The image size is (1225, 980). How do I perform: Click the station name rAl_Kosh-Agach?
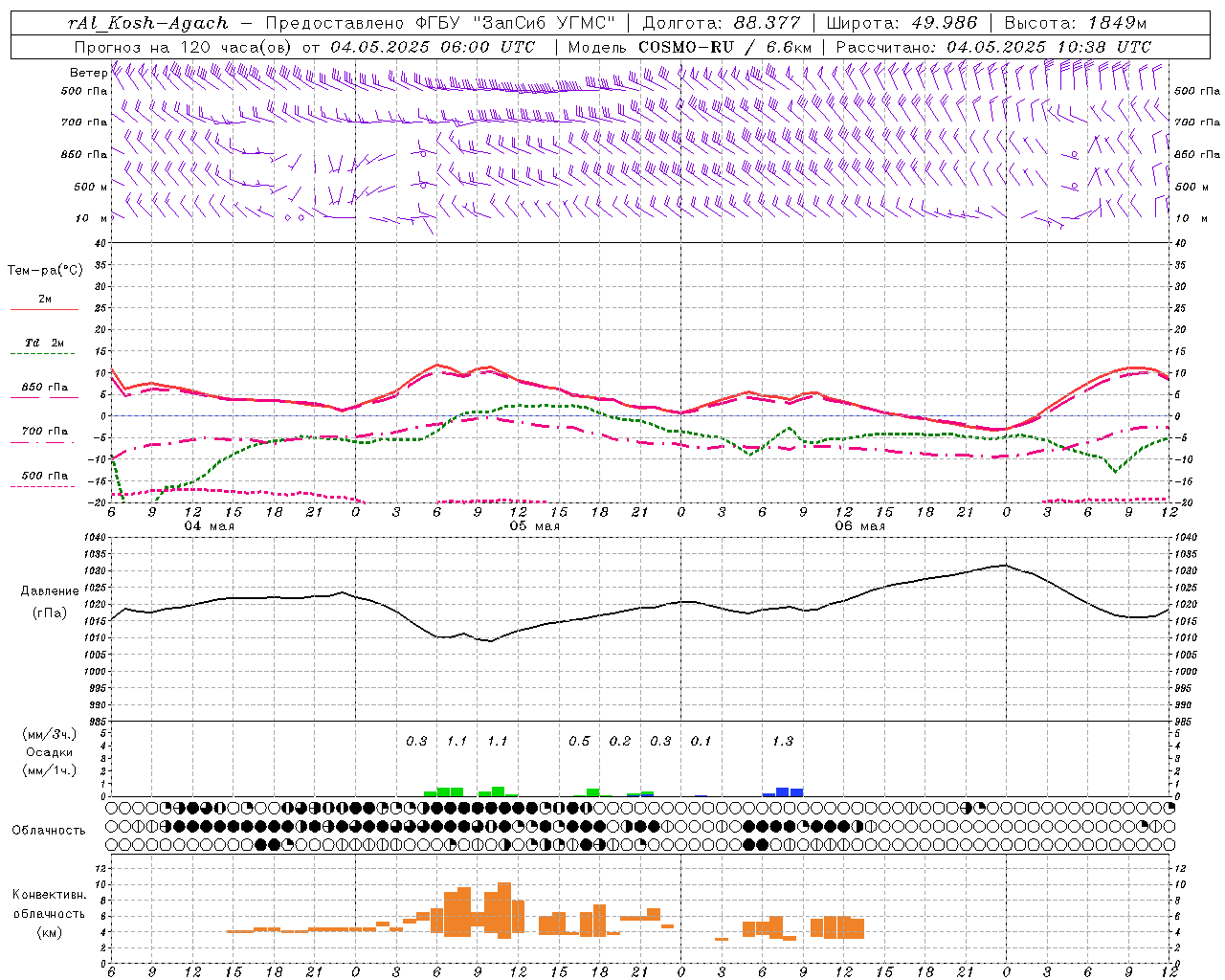(148, 23)
